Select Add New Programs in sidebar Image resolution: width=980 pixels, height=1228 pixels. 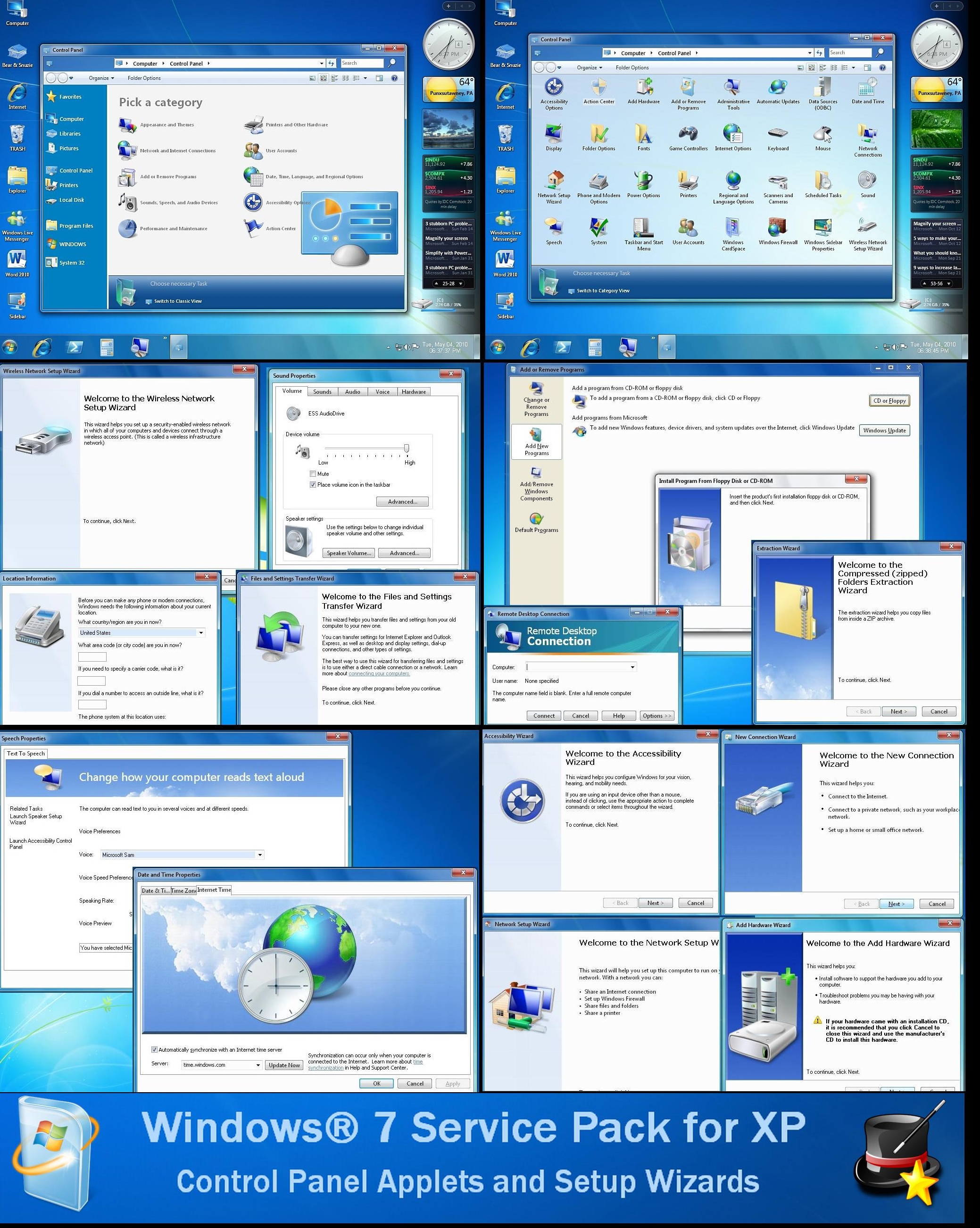[536, 442]
